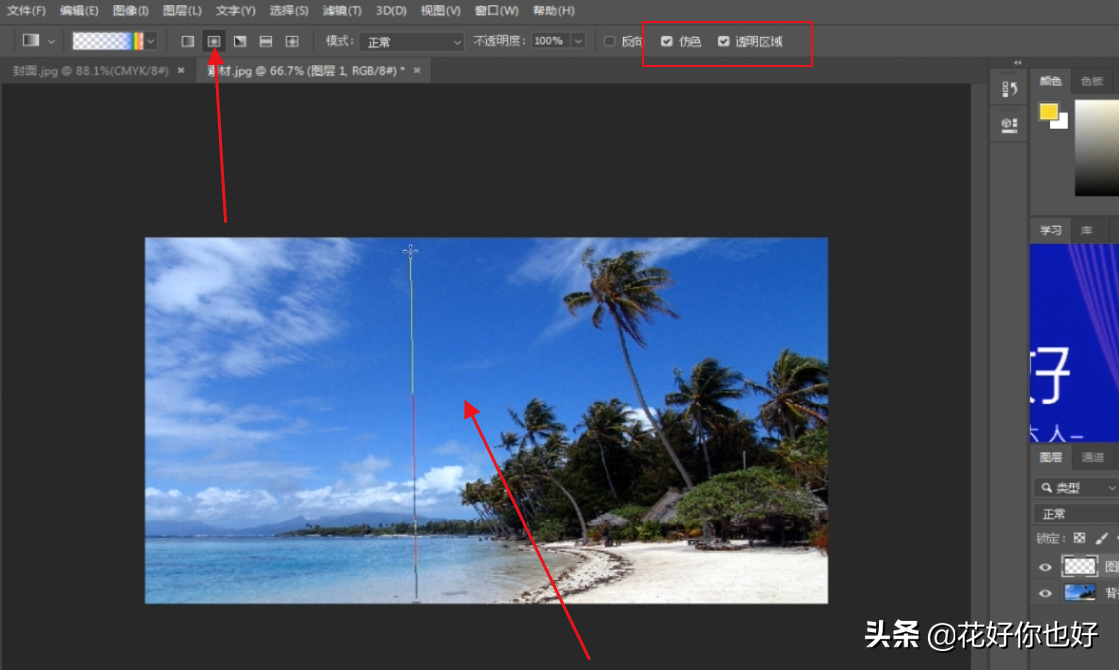Select the beach background layer thumbnail
This screenshot has height=670, width=1119.
[1079, 593]
